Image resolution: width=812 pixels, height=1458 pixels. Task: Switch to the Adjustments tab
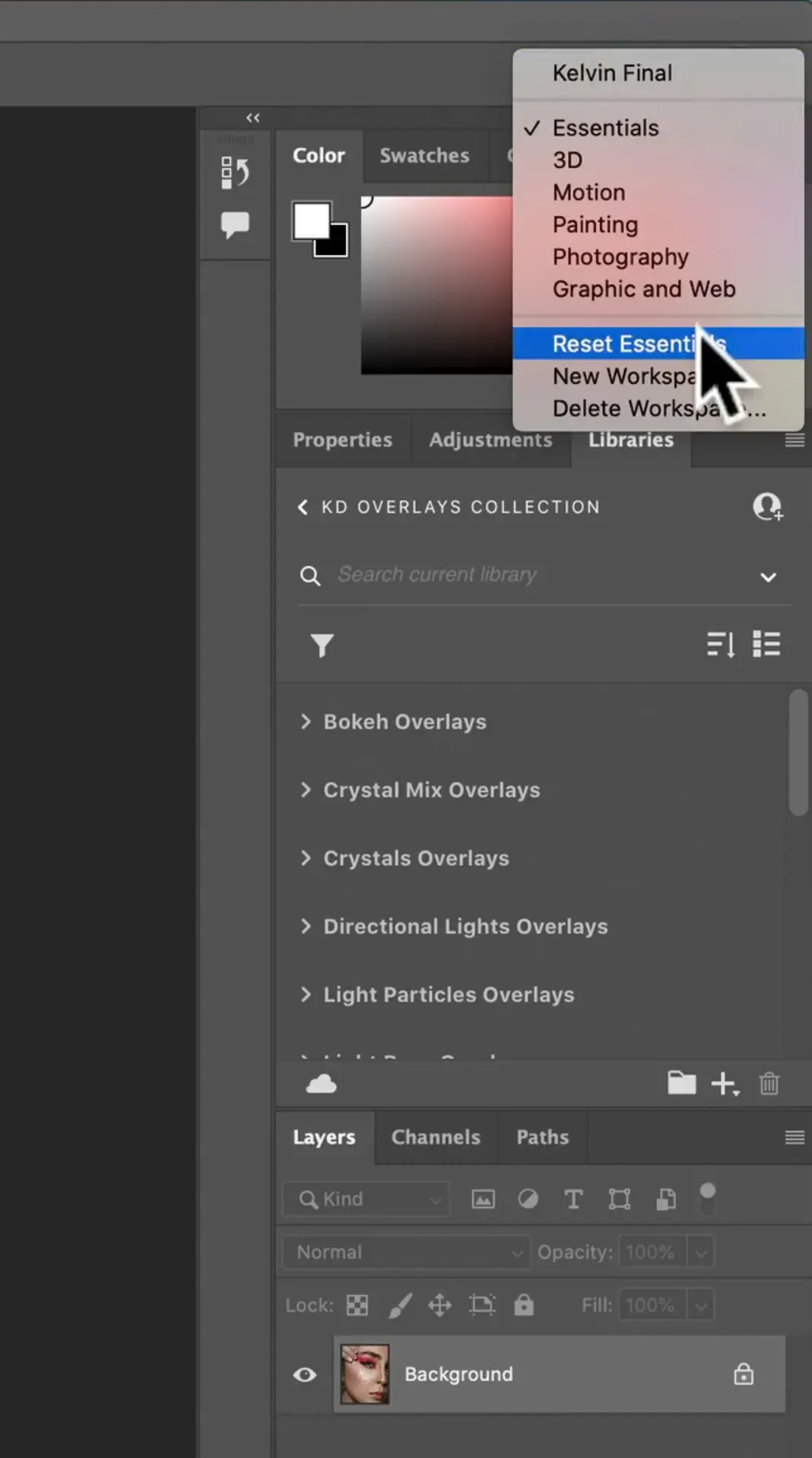[x=490, y=440]
